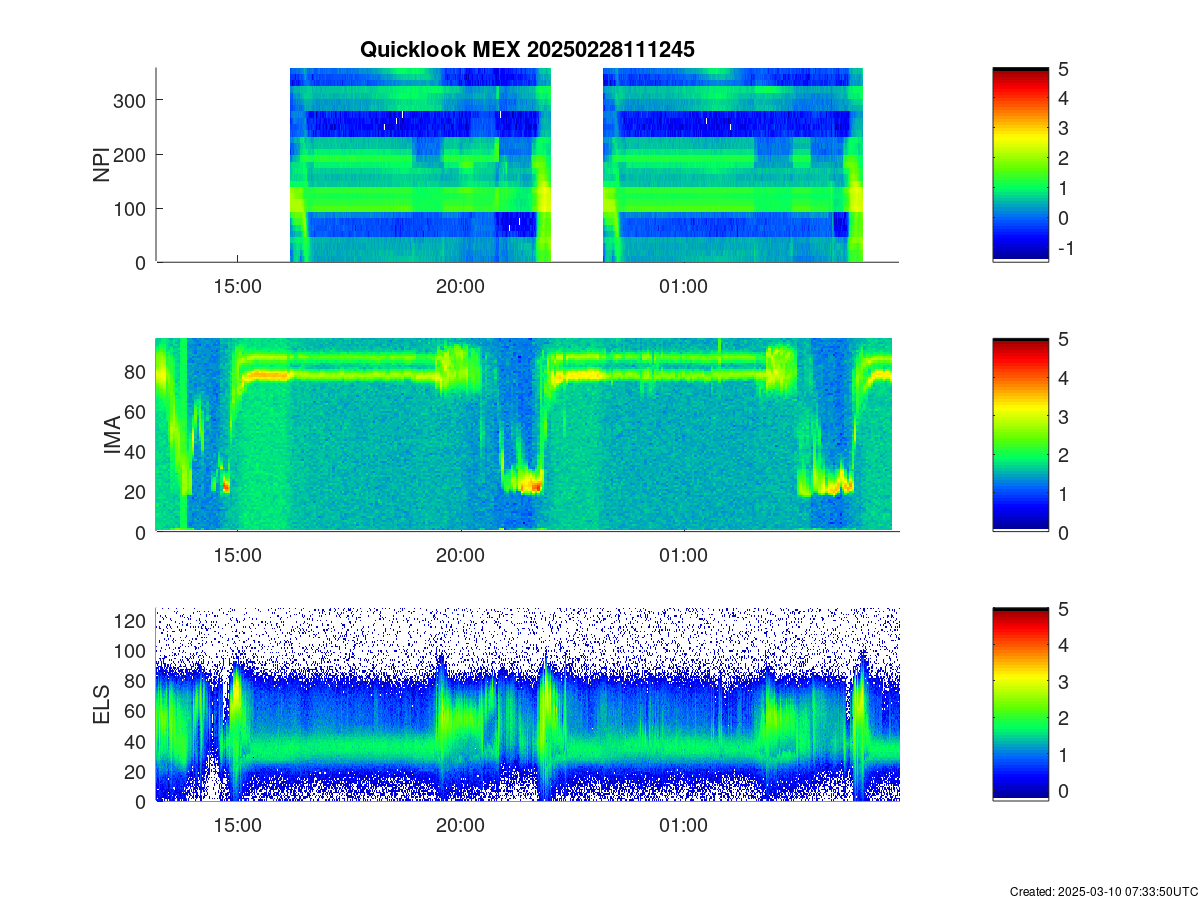Click the 4 label on IMA colorbar
Viewport: 1200px width, 900px height.
[1064, 378]
